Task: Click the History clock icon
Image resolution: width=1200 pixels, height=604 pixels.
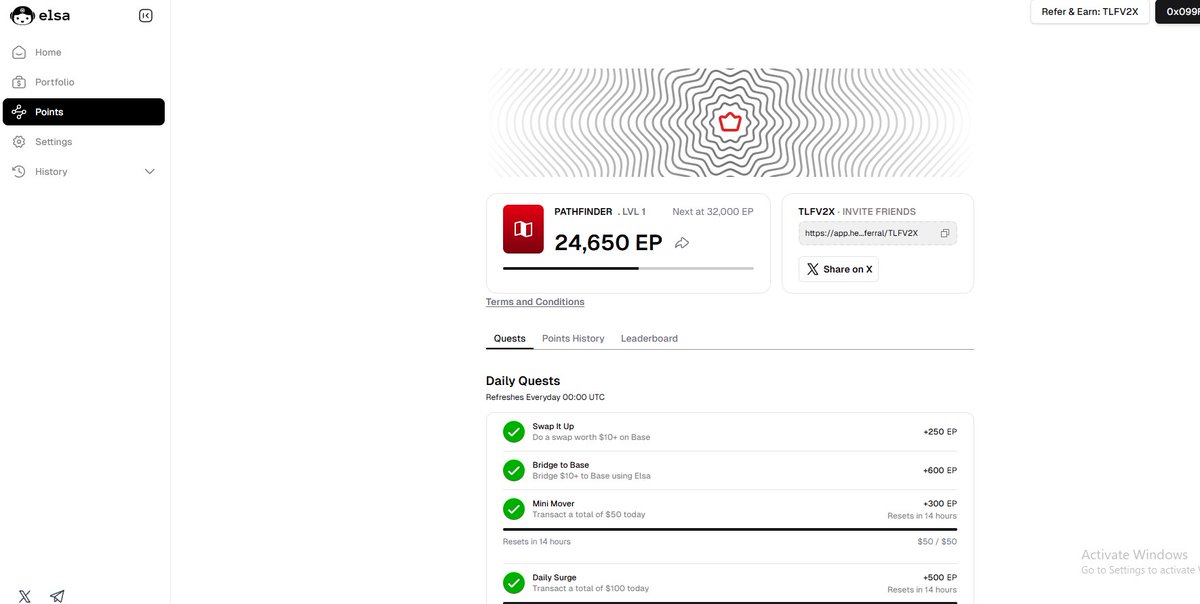Action: (19, 172)
